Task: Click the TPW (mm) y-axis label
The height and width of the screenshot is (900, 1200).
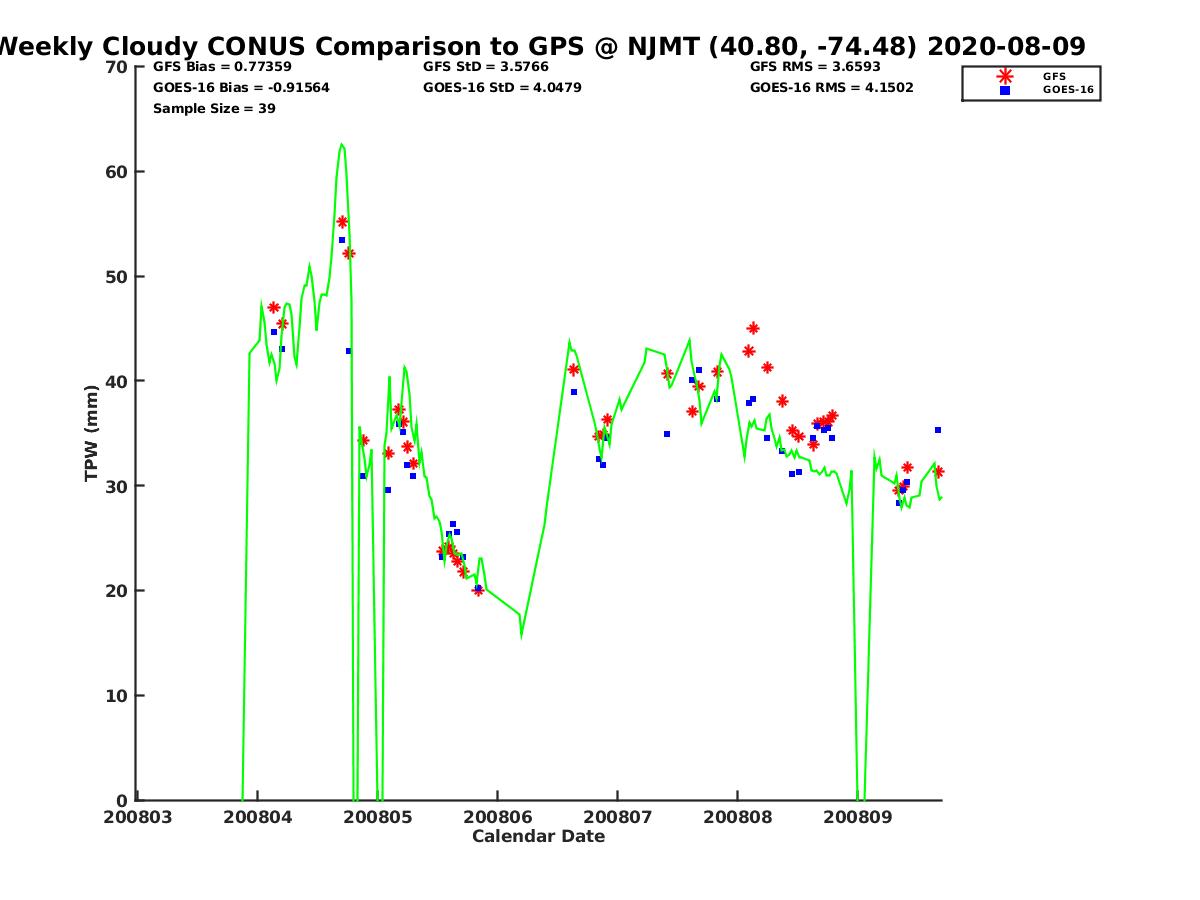Action: [92, 433]
